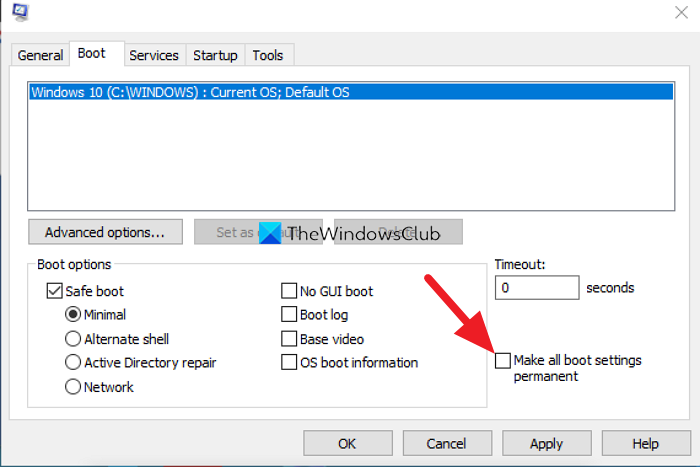Choose the Alternate shell radio button
Screen dimensions: 700x467
(73, 339)
